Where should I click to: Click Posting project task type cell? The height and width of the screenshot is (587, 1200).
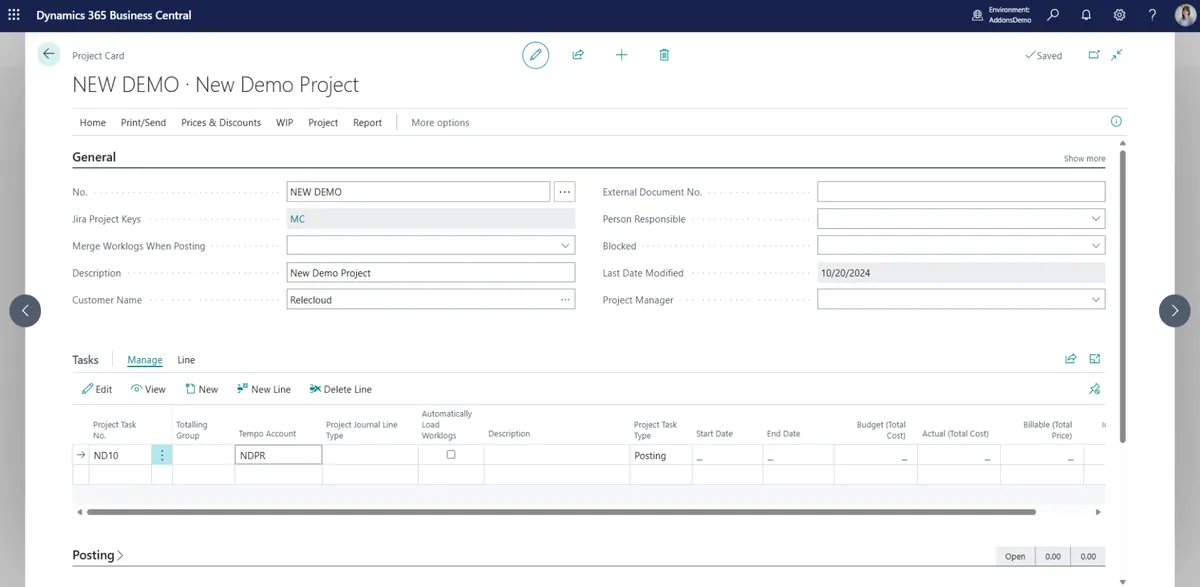(x=660, y=455)
